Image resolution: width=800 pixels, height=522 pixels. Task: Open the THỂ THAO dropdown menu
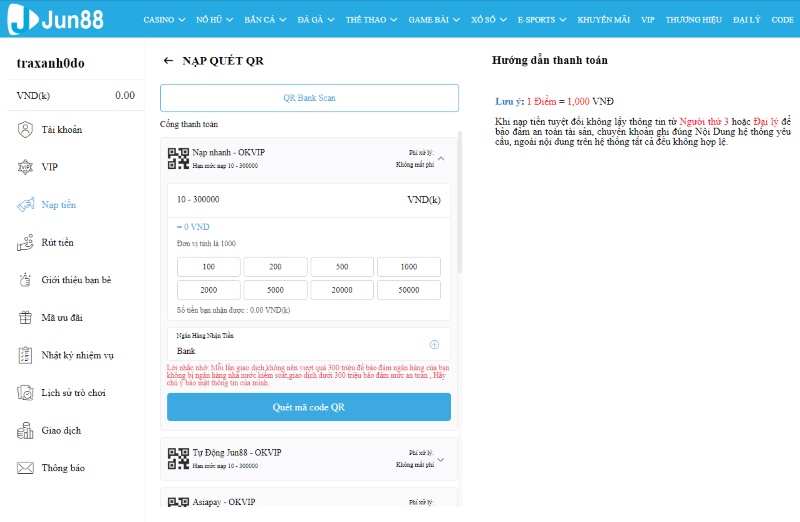coord(371,19)
